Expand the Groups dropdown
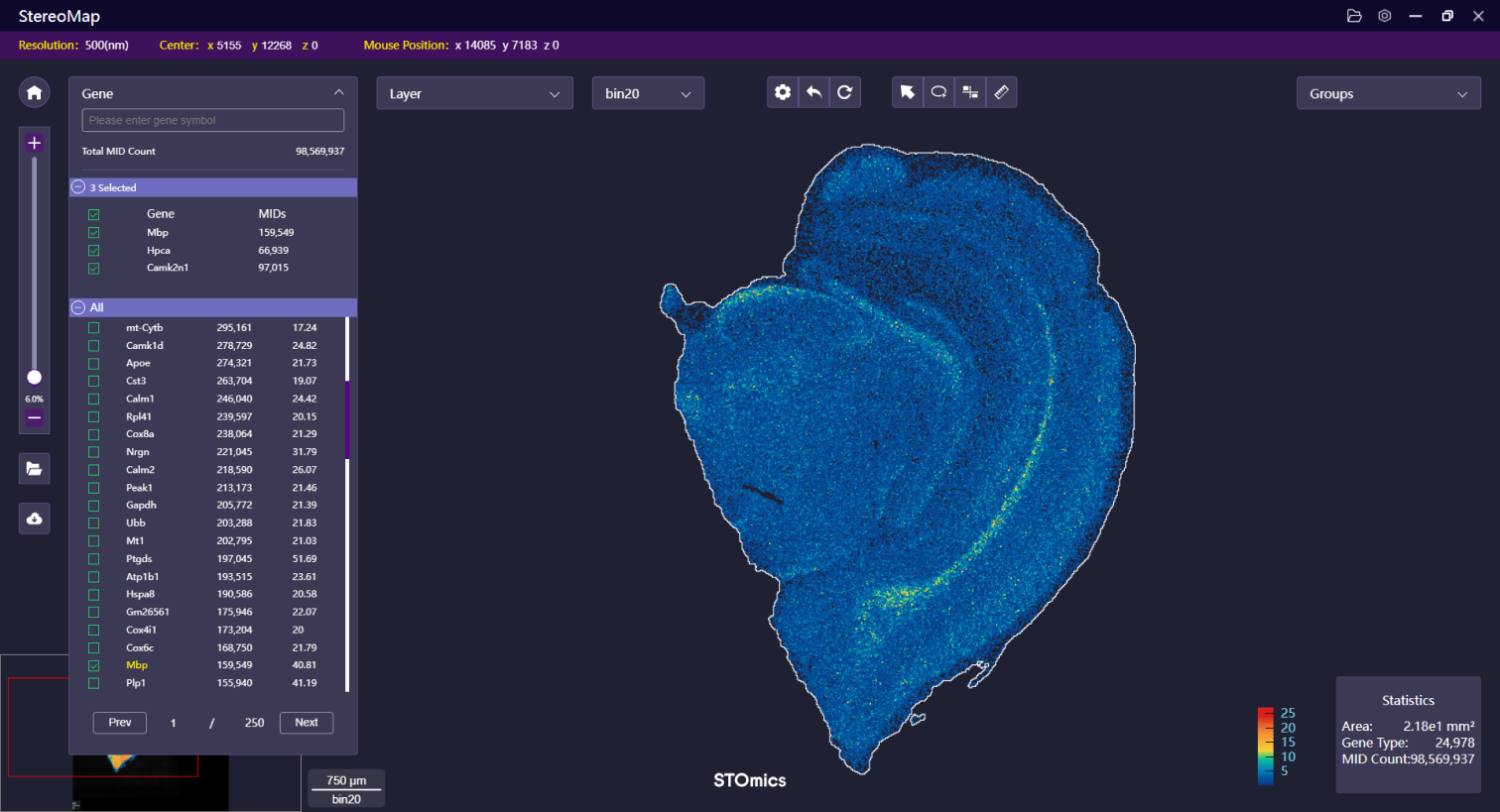This screenshot has width=1500, height=812. click(1388, 93)
